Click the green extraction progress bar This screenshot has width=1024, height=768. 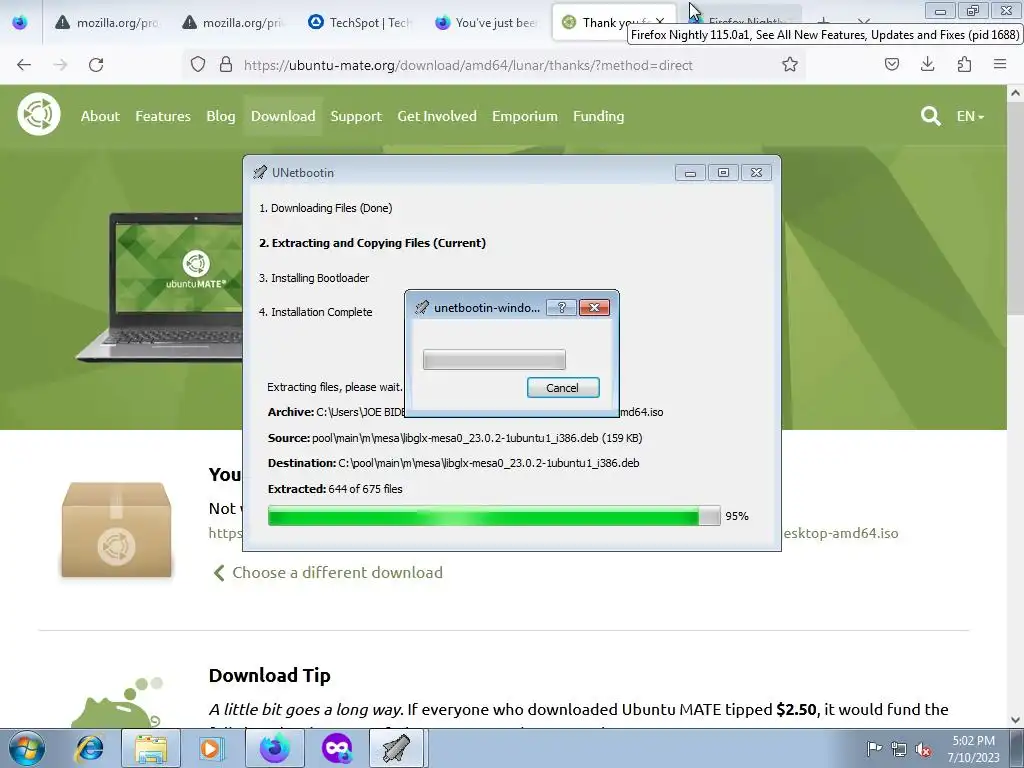tap(494, 516)
